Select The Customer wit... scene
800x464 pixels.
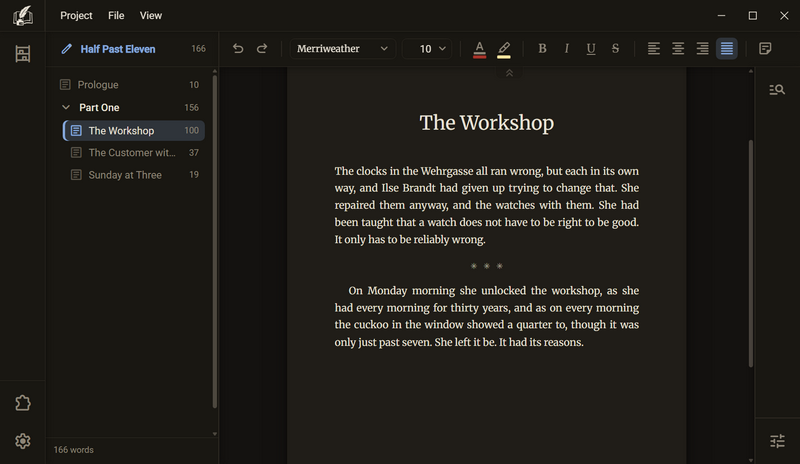coord(134,153)
